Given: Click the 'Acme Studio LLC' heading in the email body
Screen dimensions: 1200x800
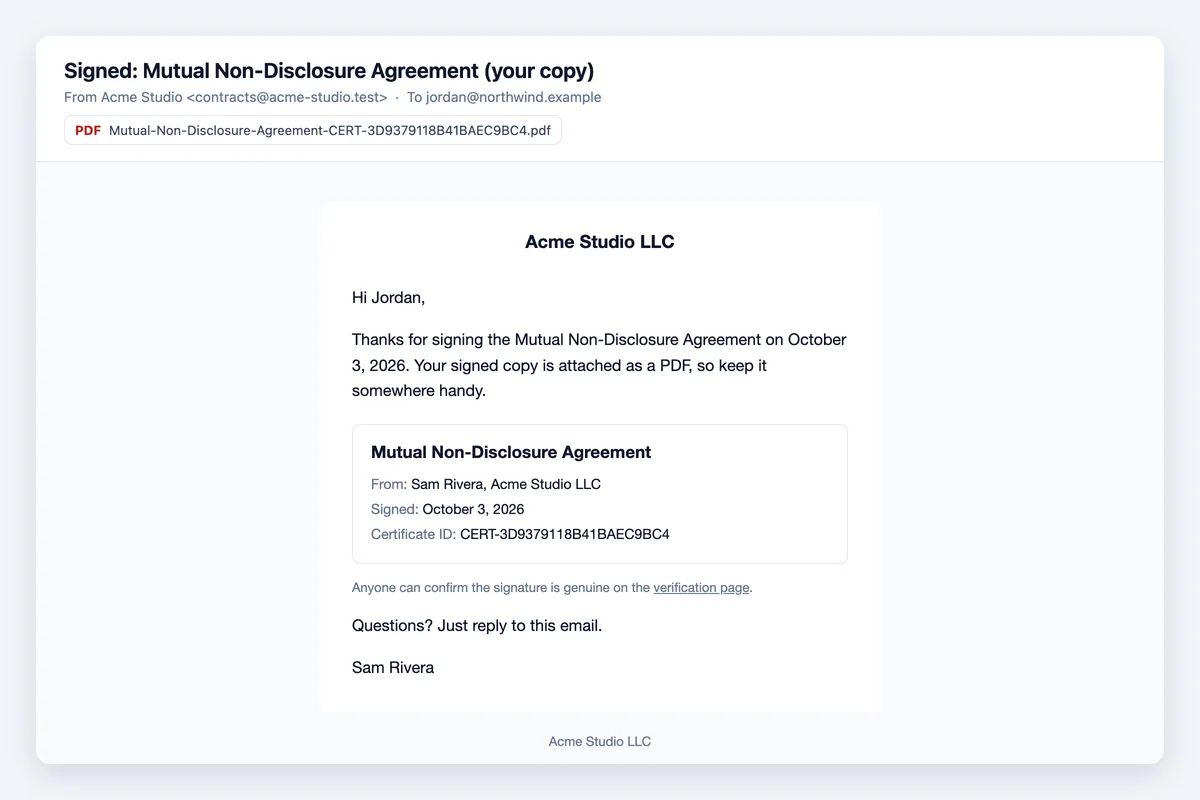Looking at the screenshot, I should click(x=600, y=242).
